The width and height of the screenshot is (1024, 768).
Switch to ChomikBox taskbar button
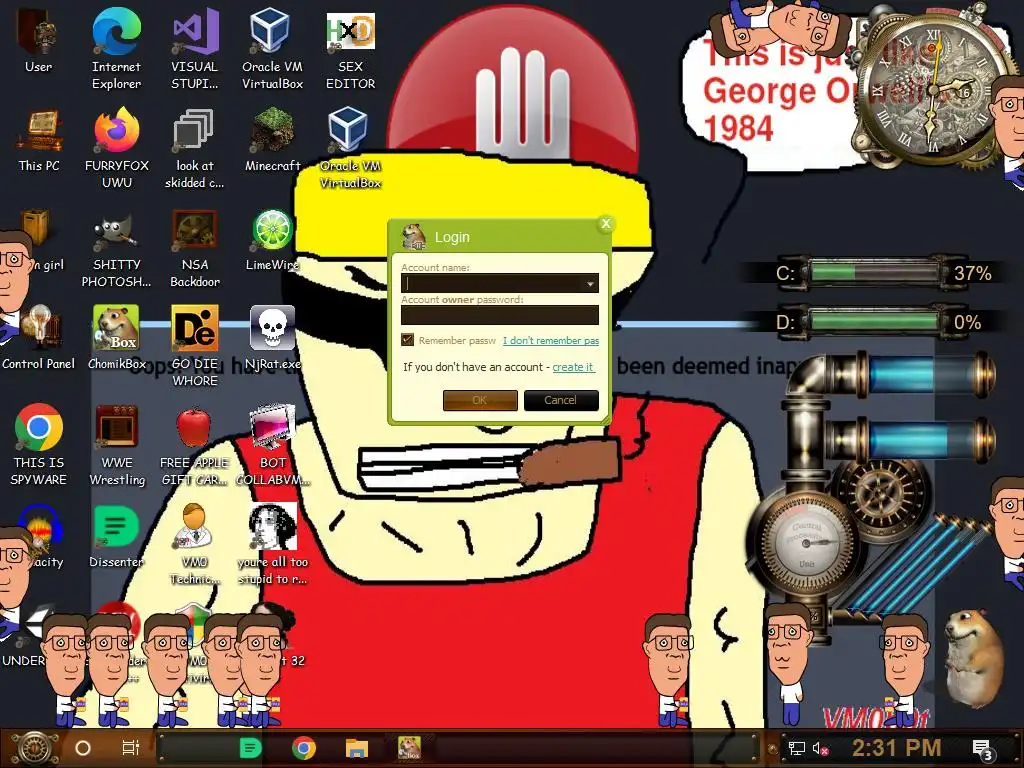pyautogui.click(x=409, y=748)
